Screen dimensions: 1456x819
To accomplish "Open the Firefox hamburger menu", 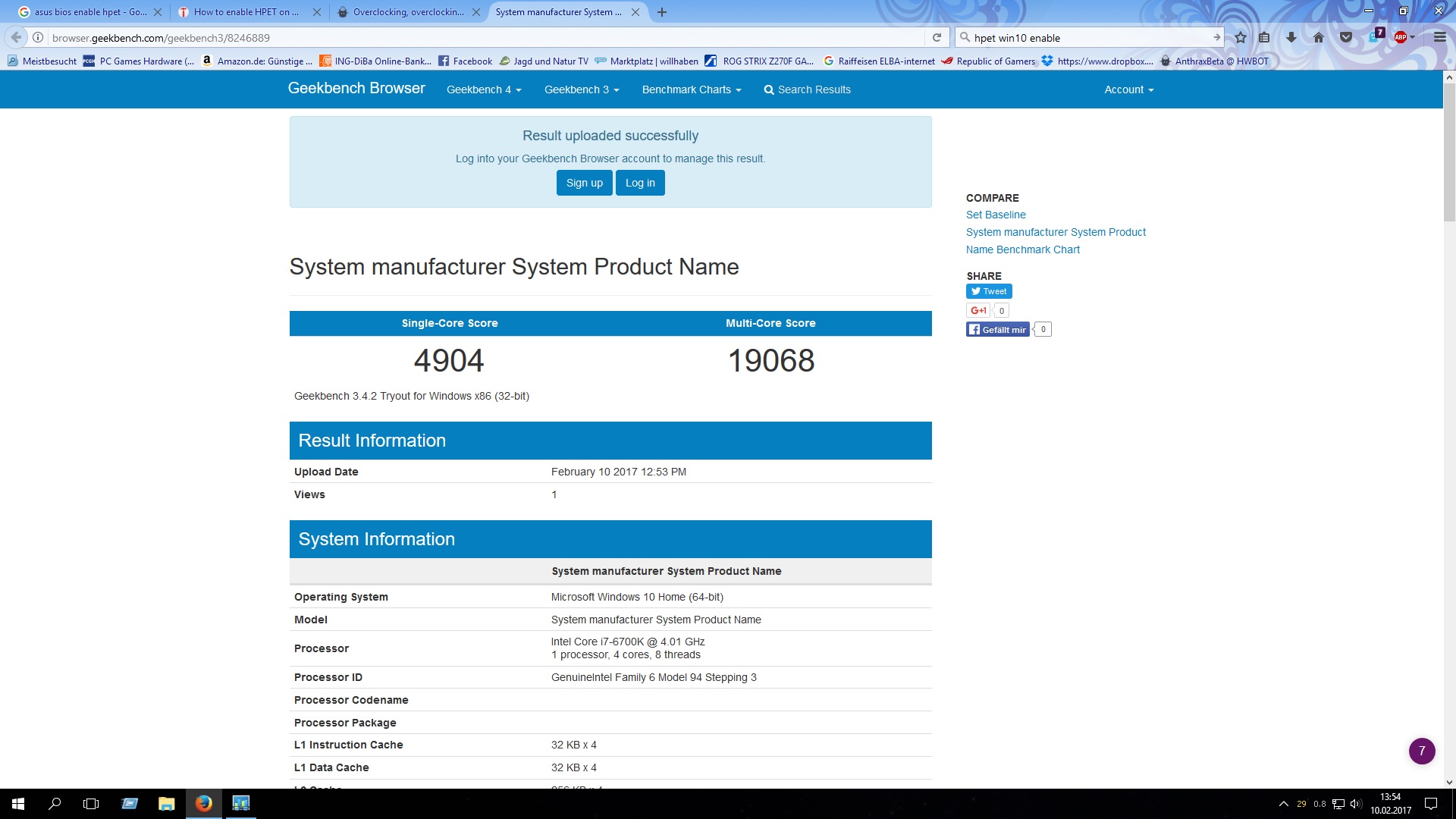I will [x=1439, y=37].
